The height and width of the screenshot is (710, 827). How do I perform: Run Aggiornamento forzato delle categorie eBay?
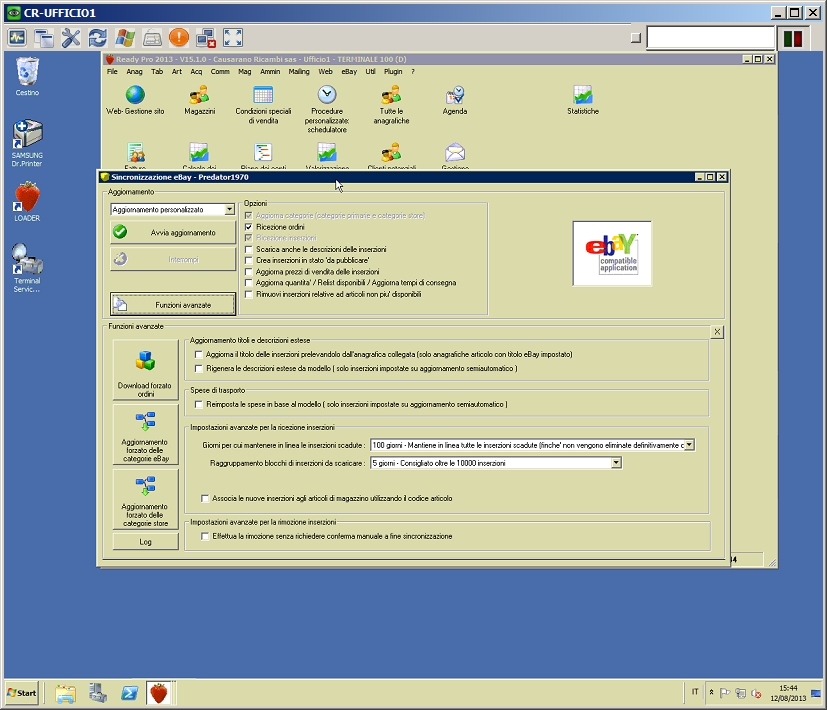tap(145, 435)
